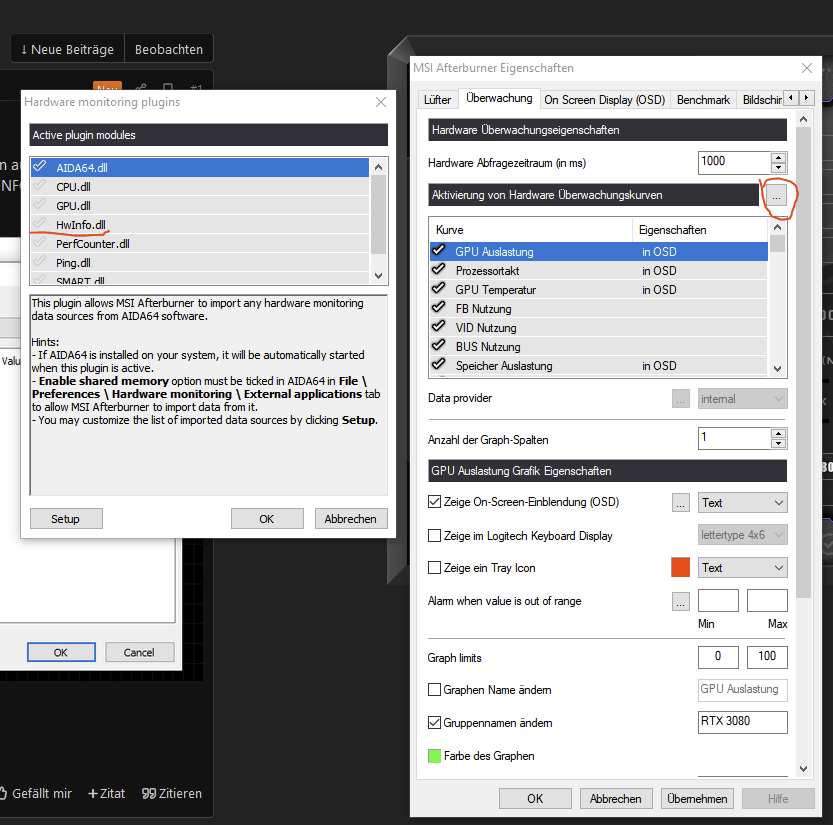Click Beobachten forum button
Image resolution: width=833 pixels, height=825 pixels.
(169, 49)
